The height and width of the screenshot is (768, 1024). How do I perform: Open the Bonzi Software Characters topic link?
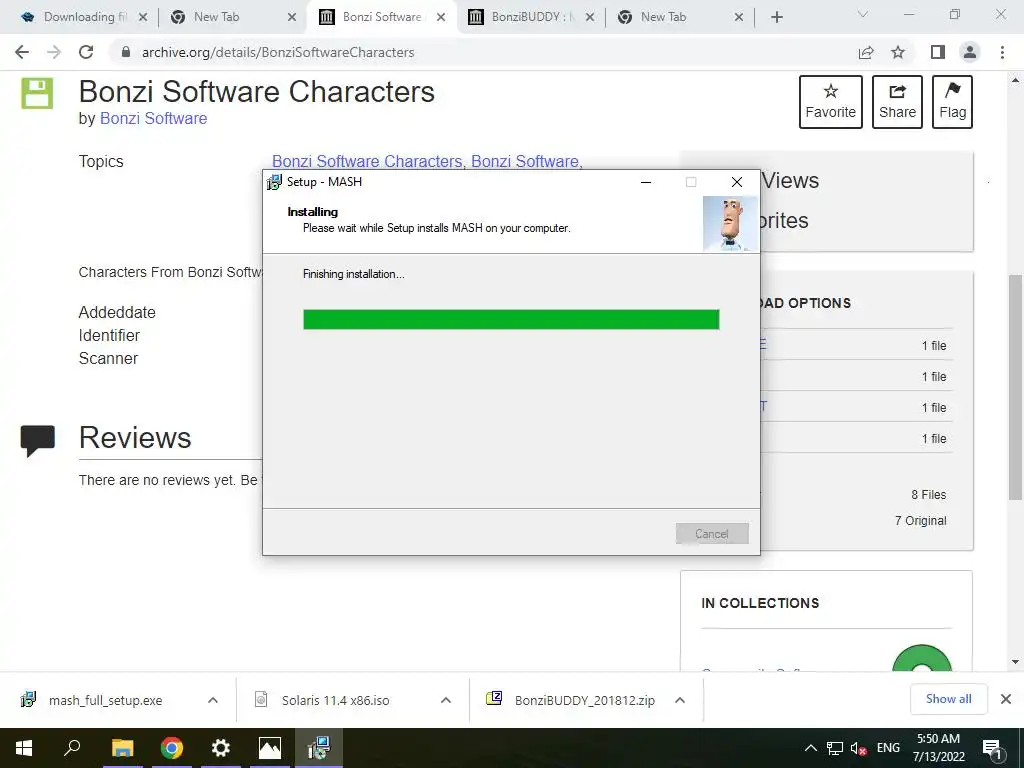pos(368,161)
